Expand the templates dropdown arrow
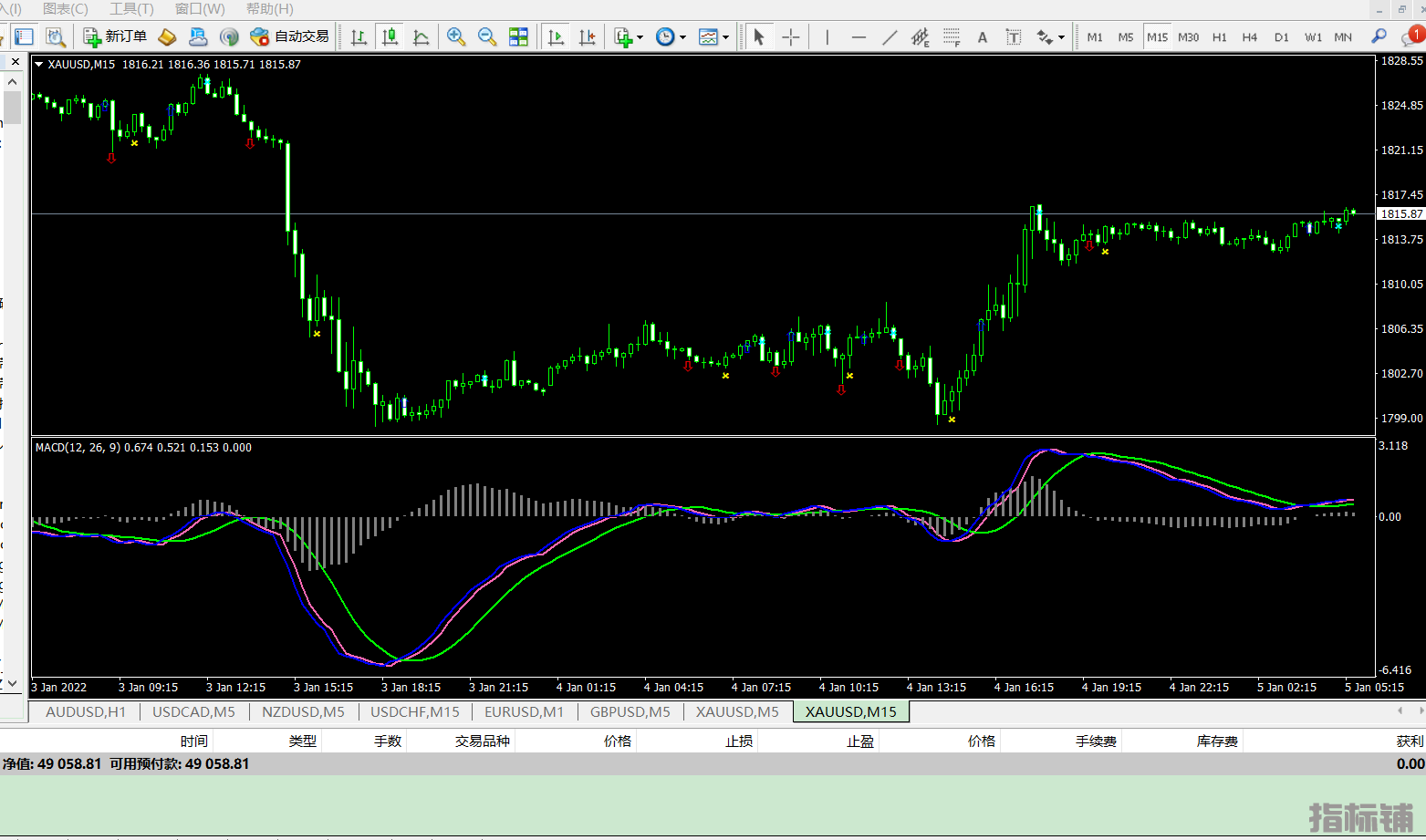The height and width of the screenshot is (840, 1426). [x=725, y=37]
